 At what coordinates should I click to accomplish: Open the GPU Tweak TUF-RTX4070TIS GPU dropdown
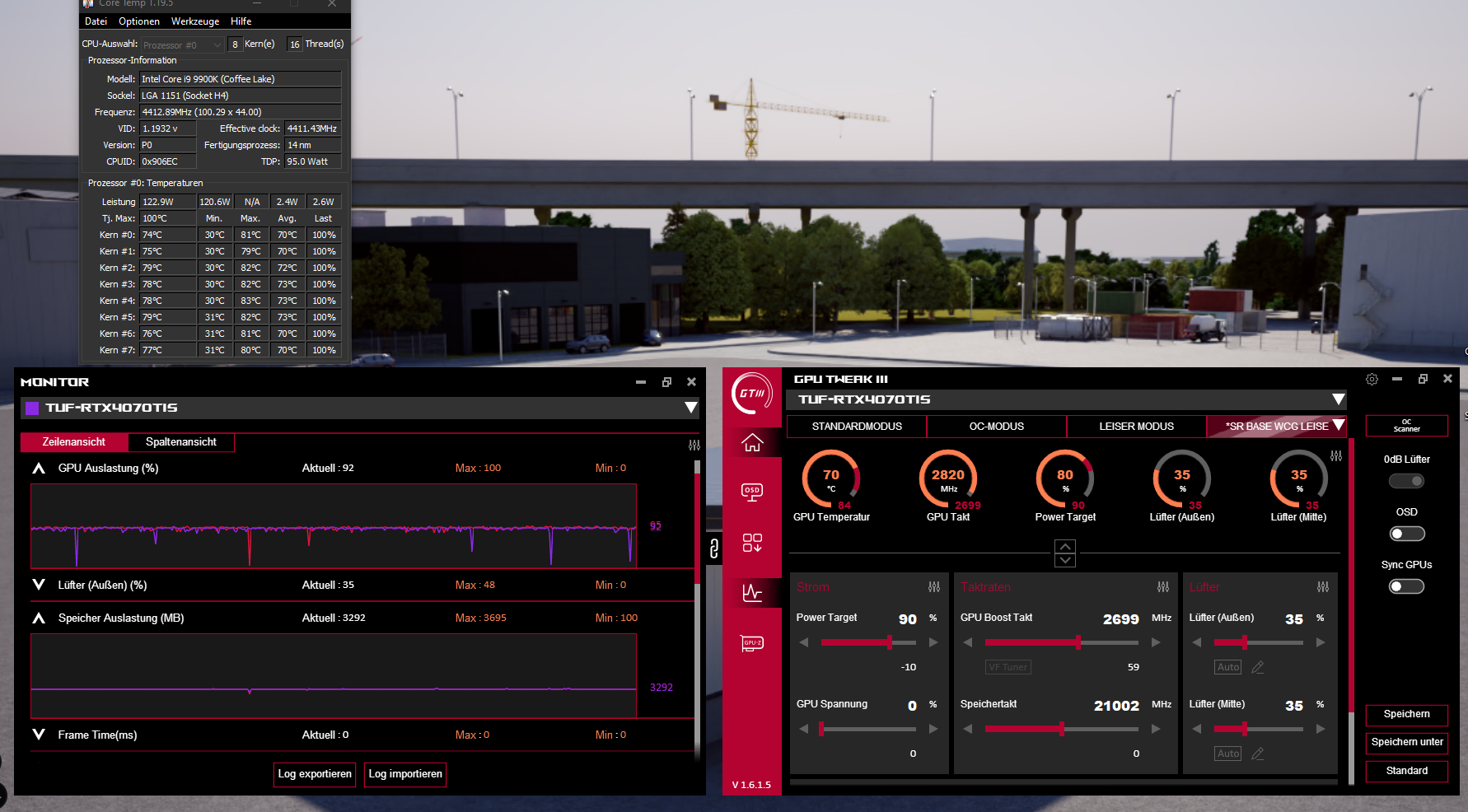[1339, 399]
